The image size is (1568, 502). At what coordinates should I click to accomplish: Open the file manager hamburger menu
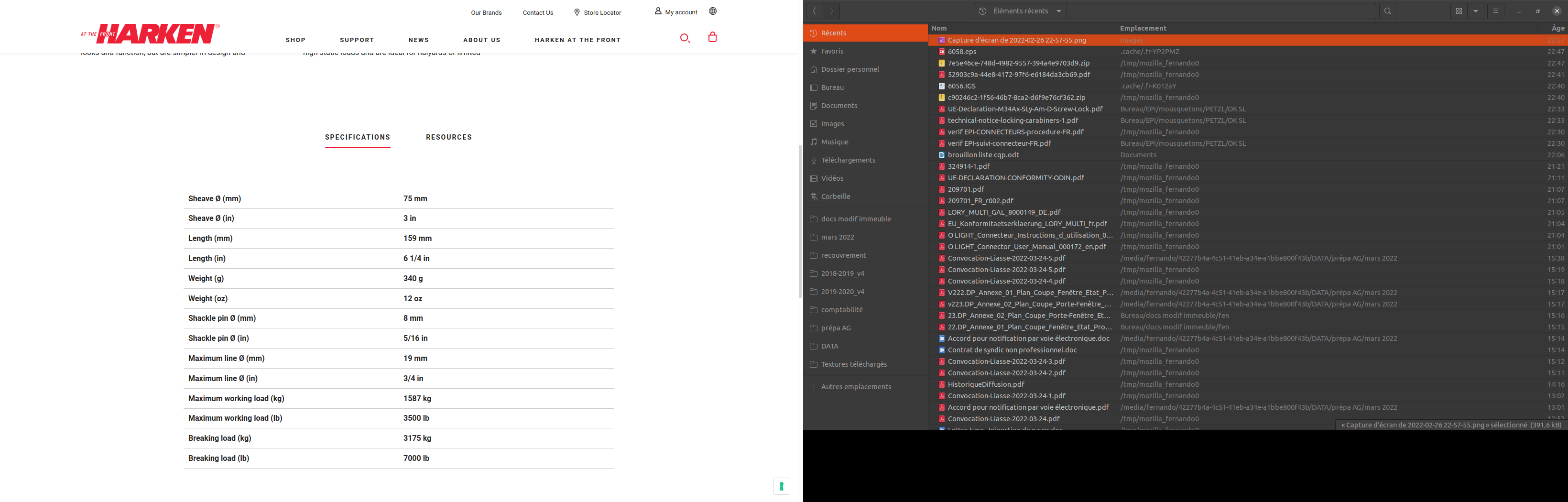1495,11
